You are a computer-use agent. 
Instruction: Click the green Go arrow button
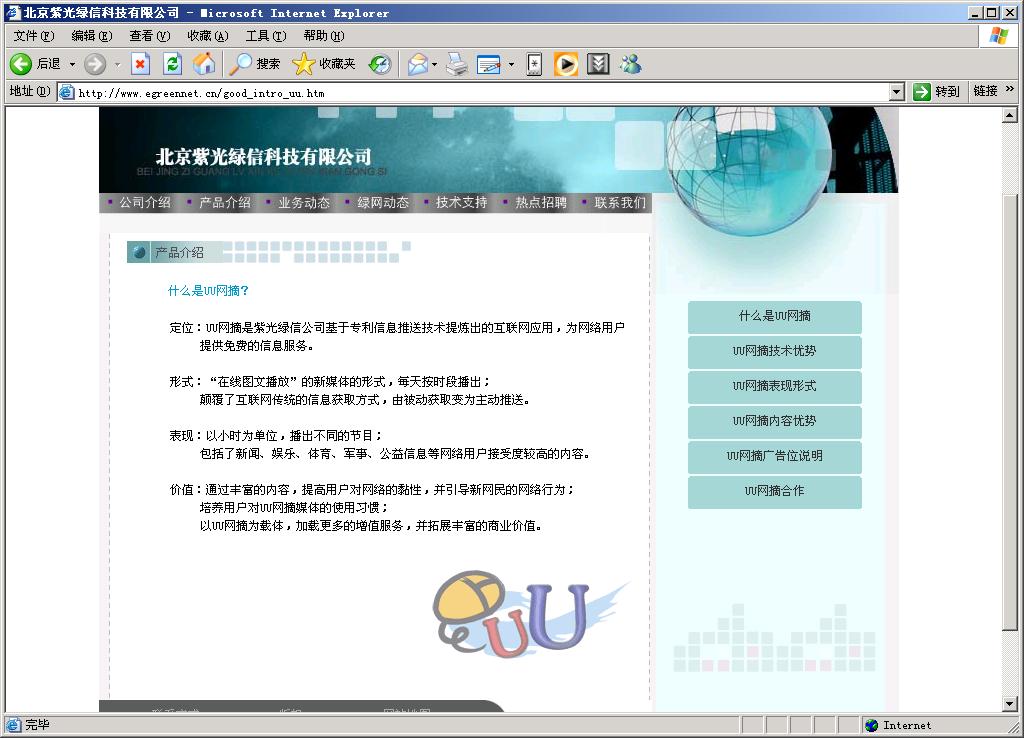pyautogui.click(x=921, y=91)
